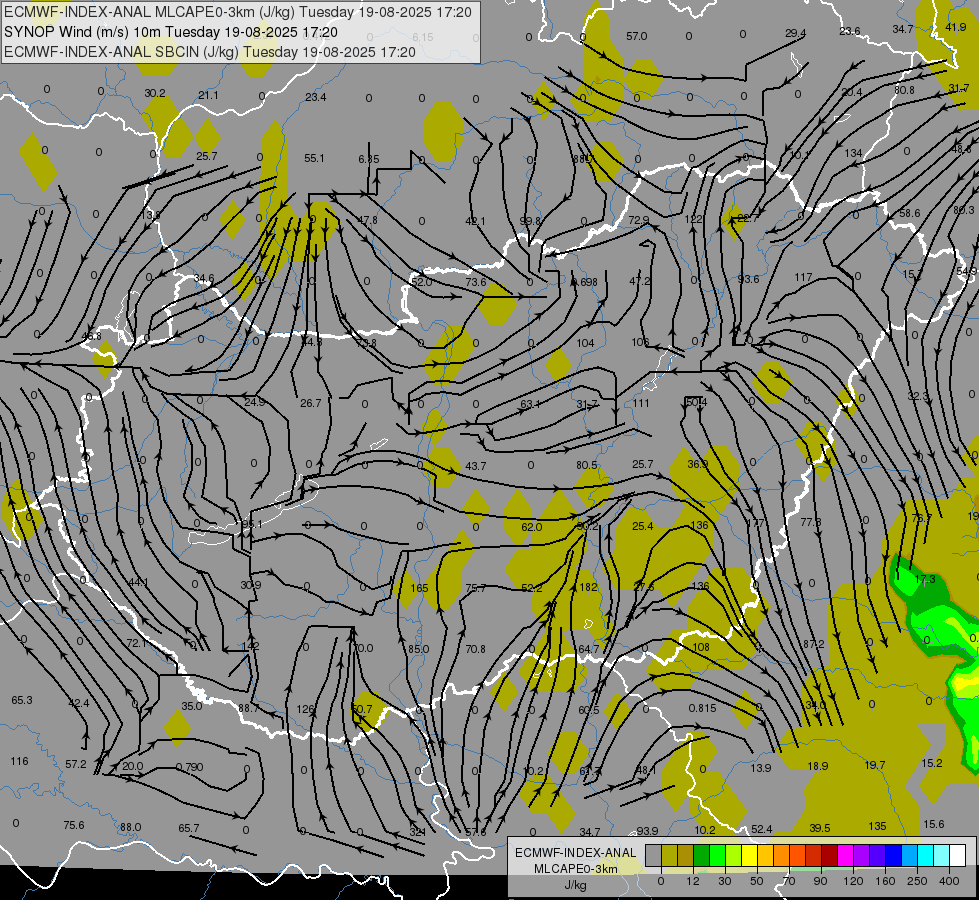979x900 pixels.
Task: Click the map value 182
Action: click(588, 587)
